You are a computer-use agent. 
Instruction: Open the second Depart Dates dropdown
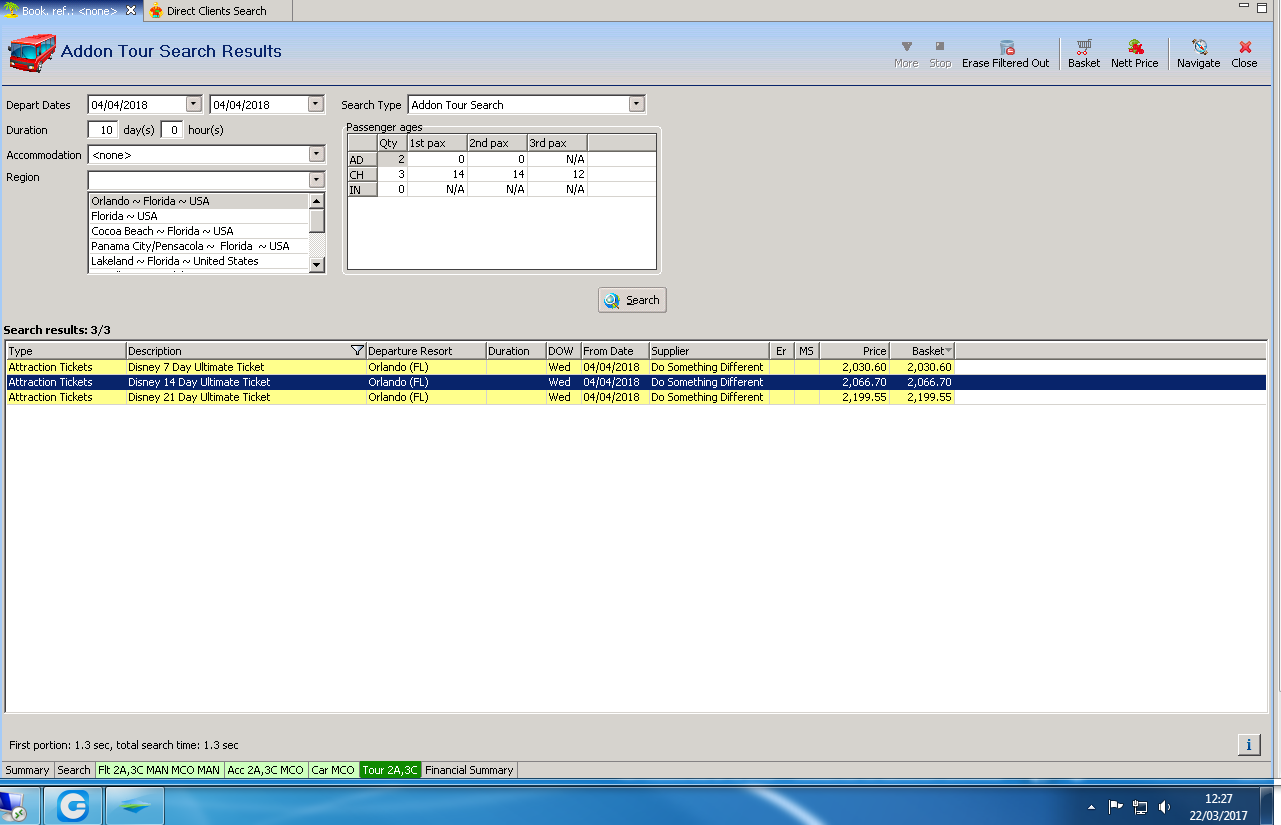pyautogui.click(x=316, y=104)
